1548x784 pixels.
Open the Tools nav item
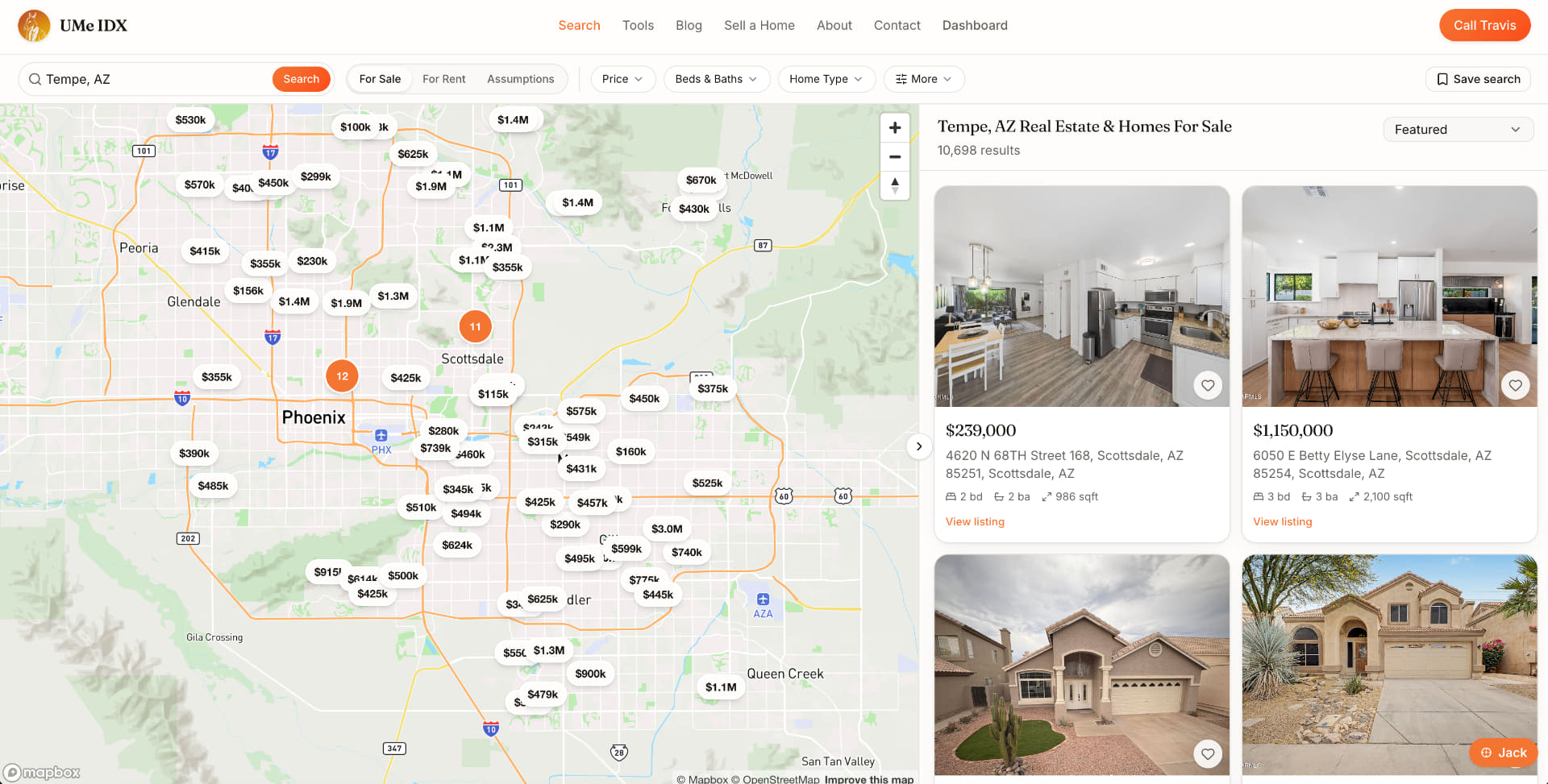[x=638, y=26]
